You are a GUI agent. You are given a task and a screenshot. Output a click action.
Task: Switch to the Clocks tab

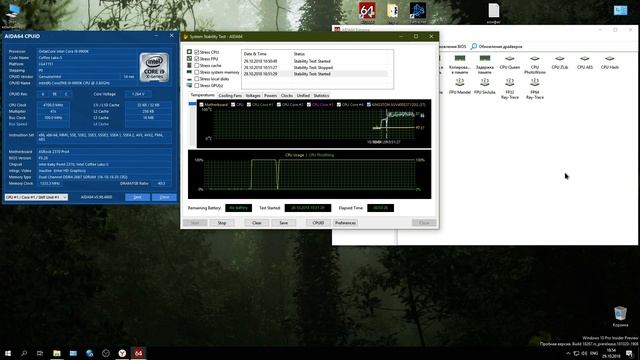tap(287, 96)
